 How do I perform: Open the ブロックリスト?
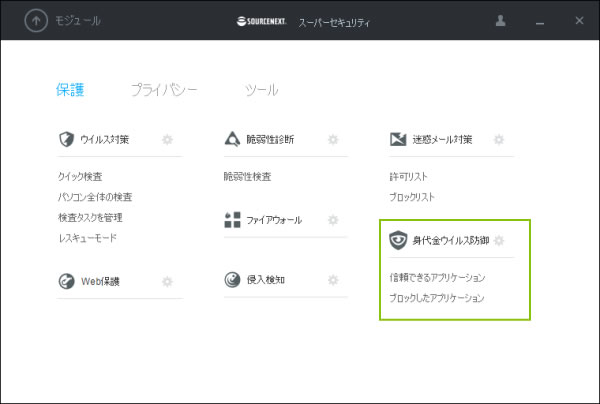tap(412, 197)
